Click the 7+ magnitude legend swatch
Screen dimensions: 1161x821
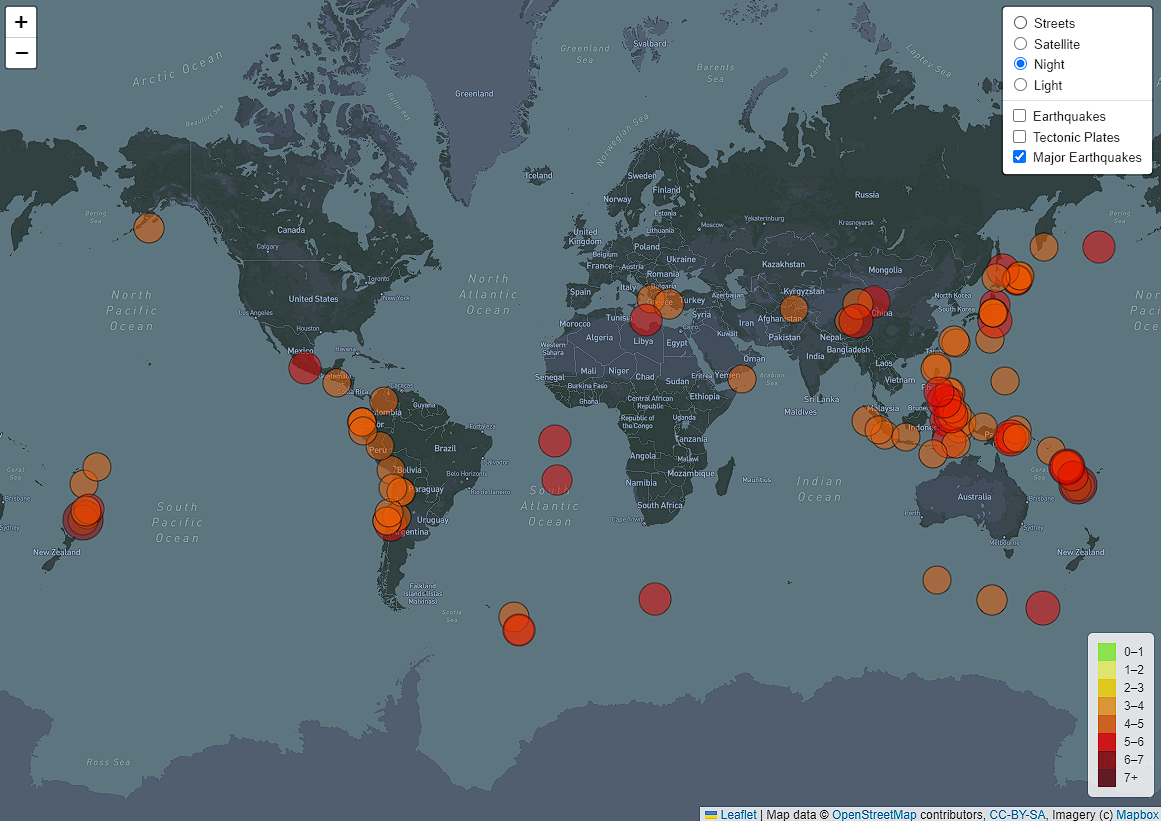1105,777
